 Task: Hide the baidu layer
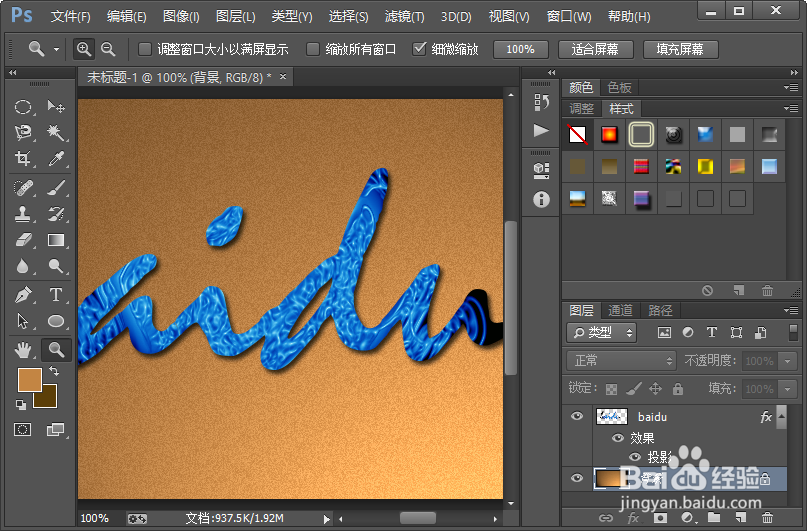577,416
